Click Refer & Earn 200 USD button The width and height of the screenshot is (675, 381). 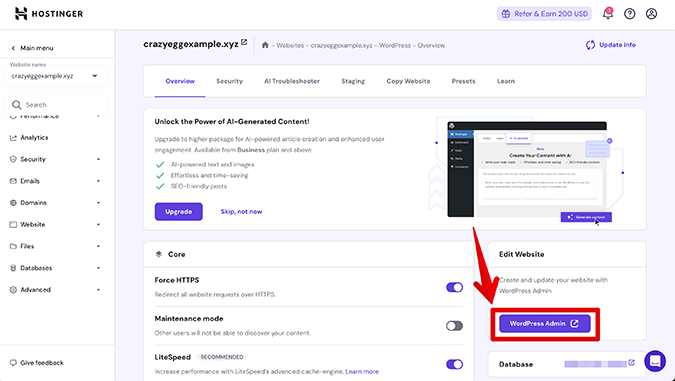click(x=544, y=14)
